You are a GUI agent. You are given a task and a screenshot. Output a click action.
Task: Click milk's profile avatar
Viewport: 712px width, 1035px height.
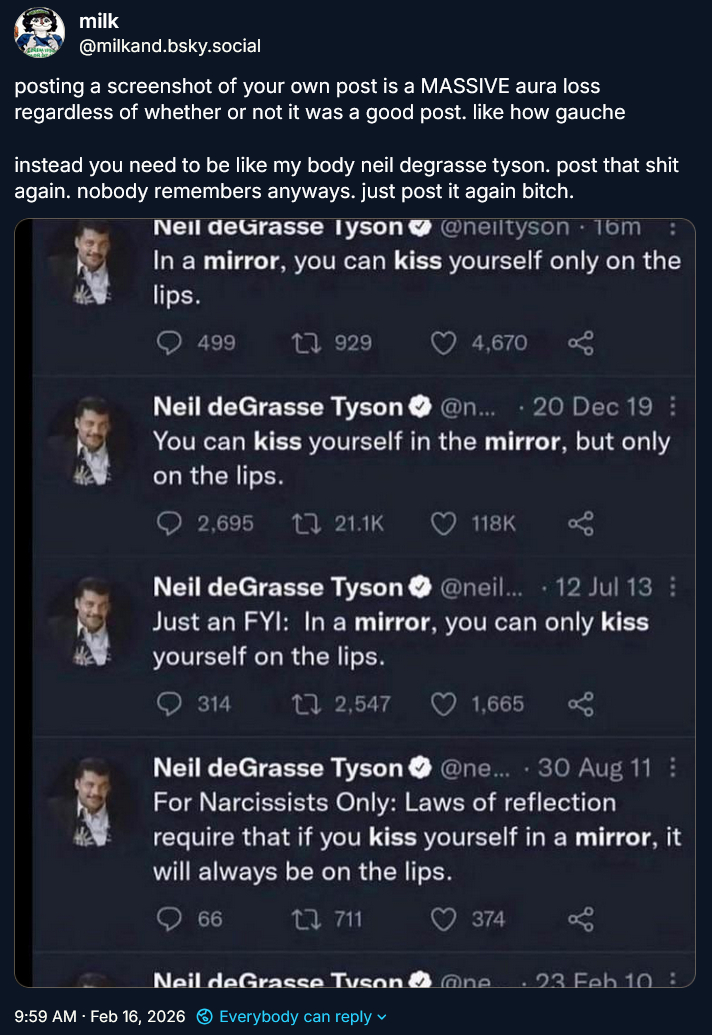(40, 33)
